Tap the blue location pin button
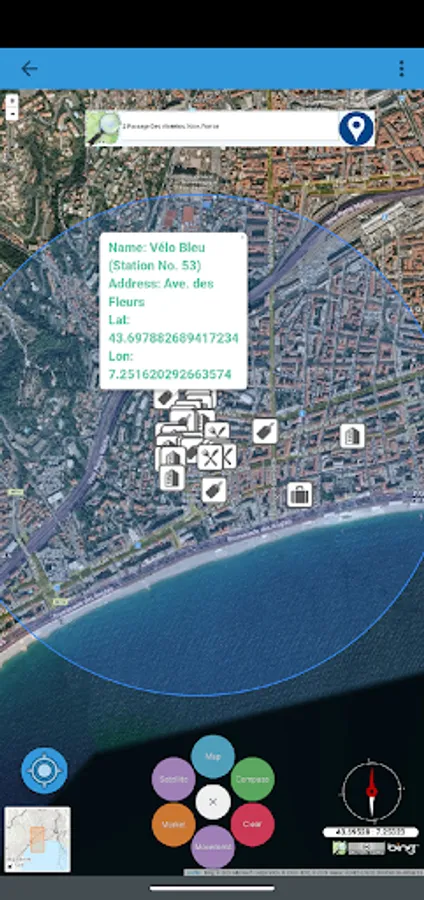424x900 pixels. tap(356, 128)
